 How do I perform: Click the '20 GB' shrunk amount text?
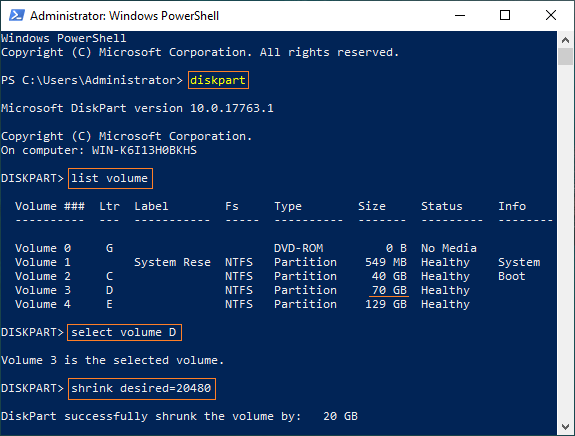[x=340, y=416]
